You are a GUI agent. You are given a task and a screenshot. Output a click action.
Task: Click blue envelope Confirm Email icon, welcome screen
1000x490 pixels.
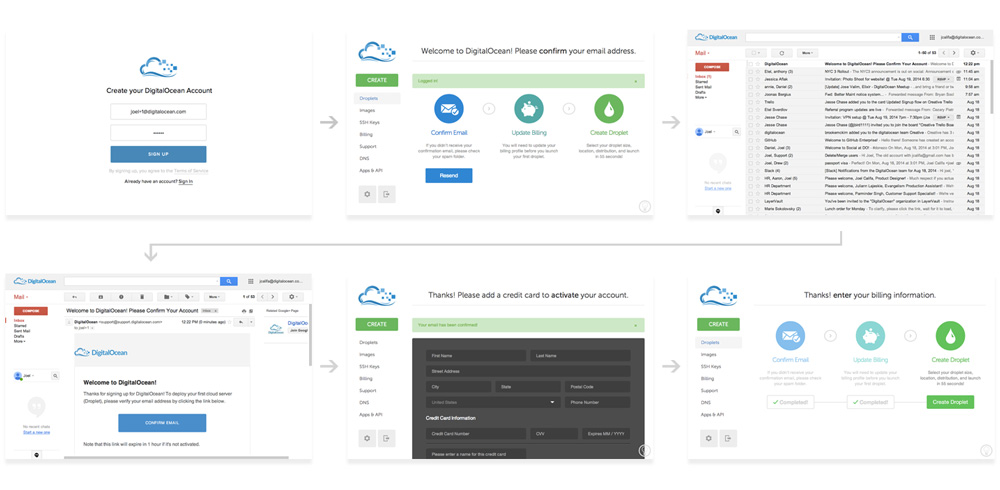[449, 108]
